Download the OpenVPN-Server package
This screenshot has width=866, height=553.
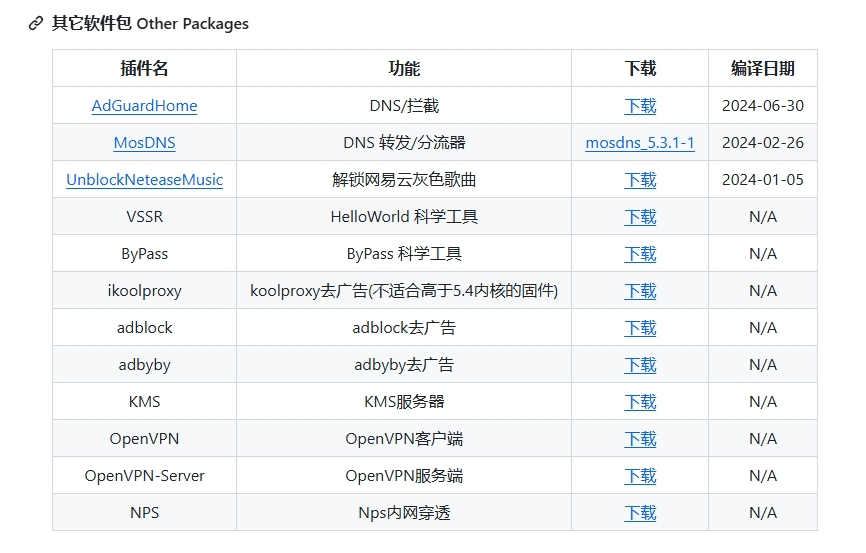(x=640, y=476)
